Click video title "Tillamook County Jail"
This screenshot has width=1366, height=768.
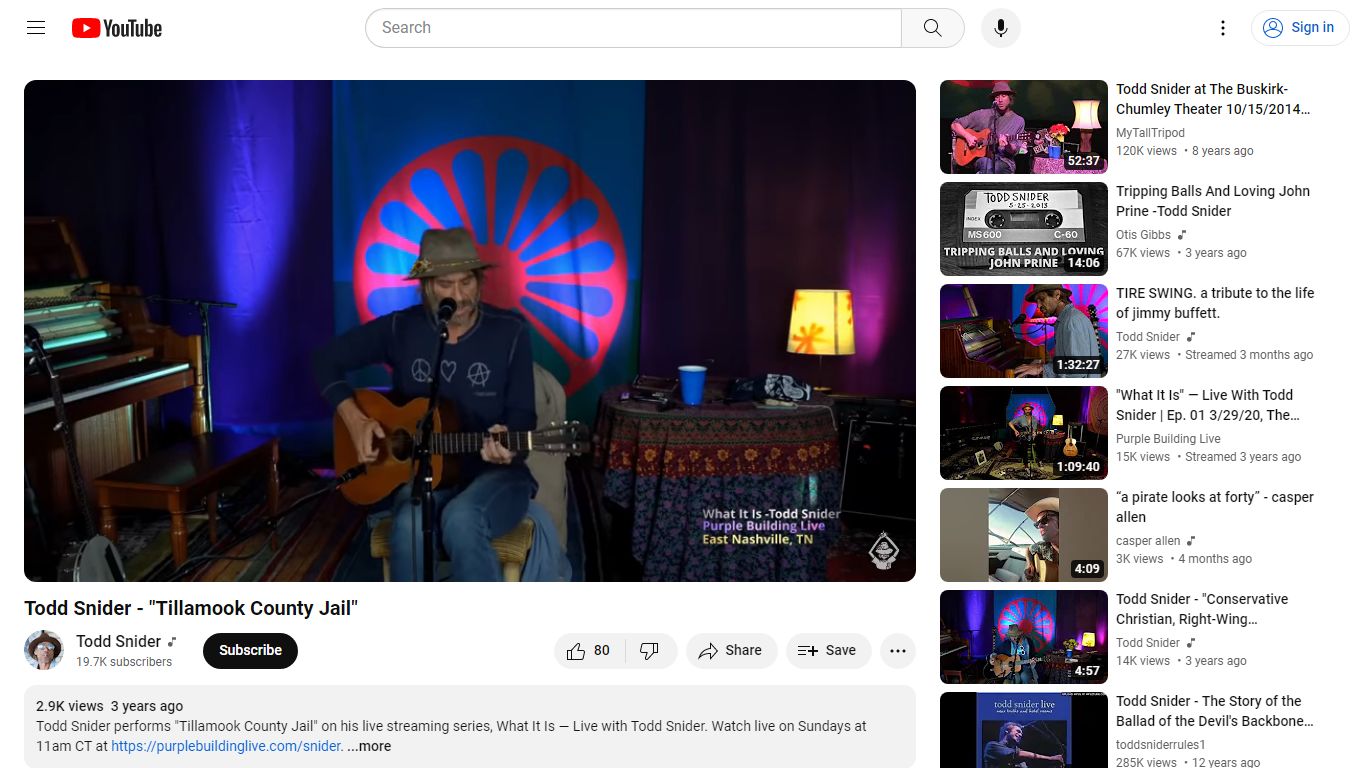tap(191, 608)
